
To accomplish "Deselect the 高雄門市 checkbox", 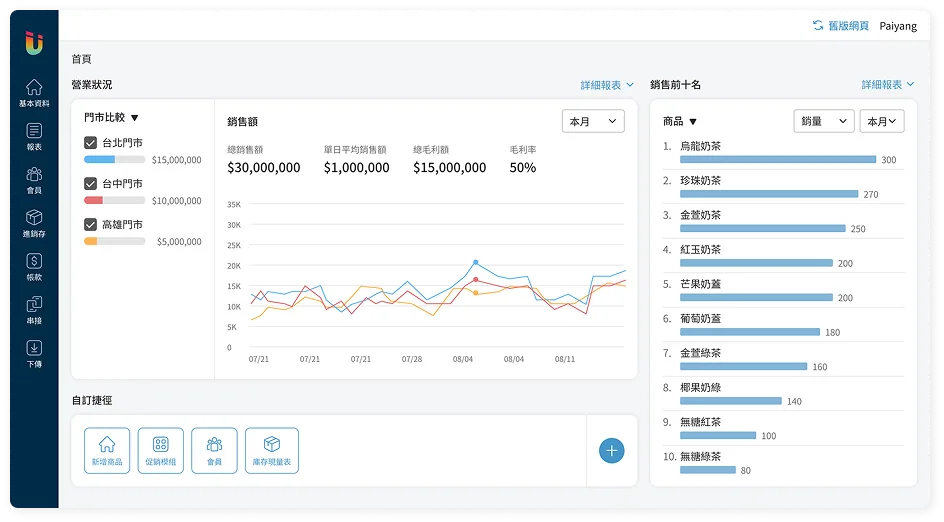I will pyautogui.click(x=91, y=225).
